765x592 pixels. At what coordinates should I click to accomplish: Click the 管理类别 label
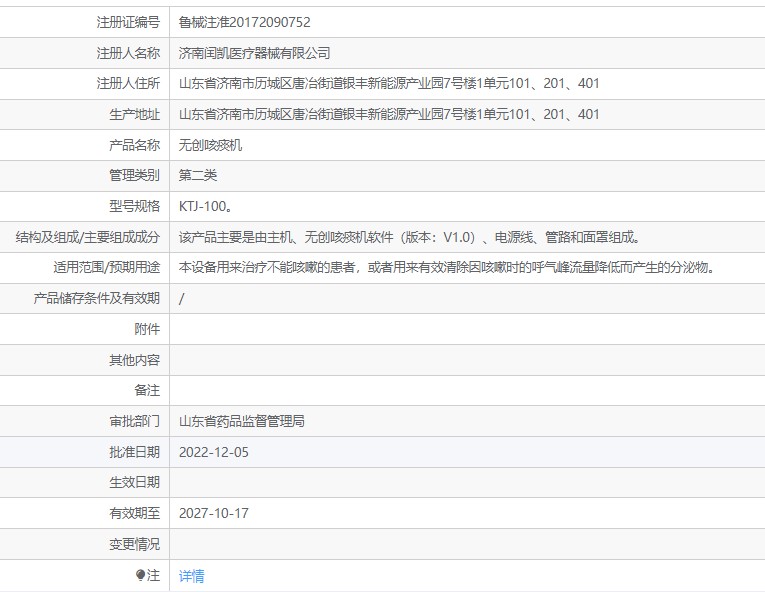tap(135, 175)
